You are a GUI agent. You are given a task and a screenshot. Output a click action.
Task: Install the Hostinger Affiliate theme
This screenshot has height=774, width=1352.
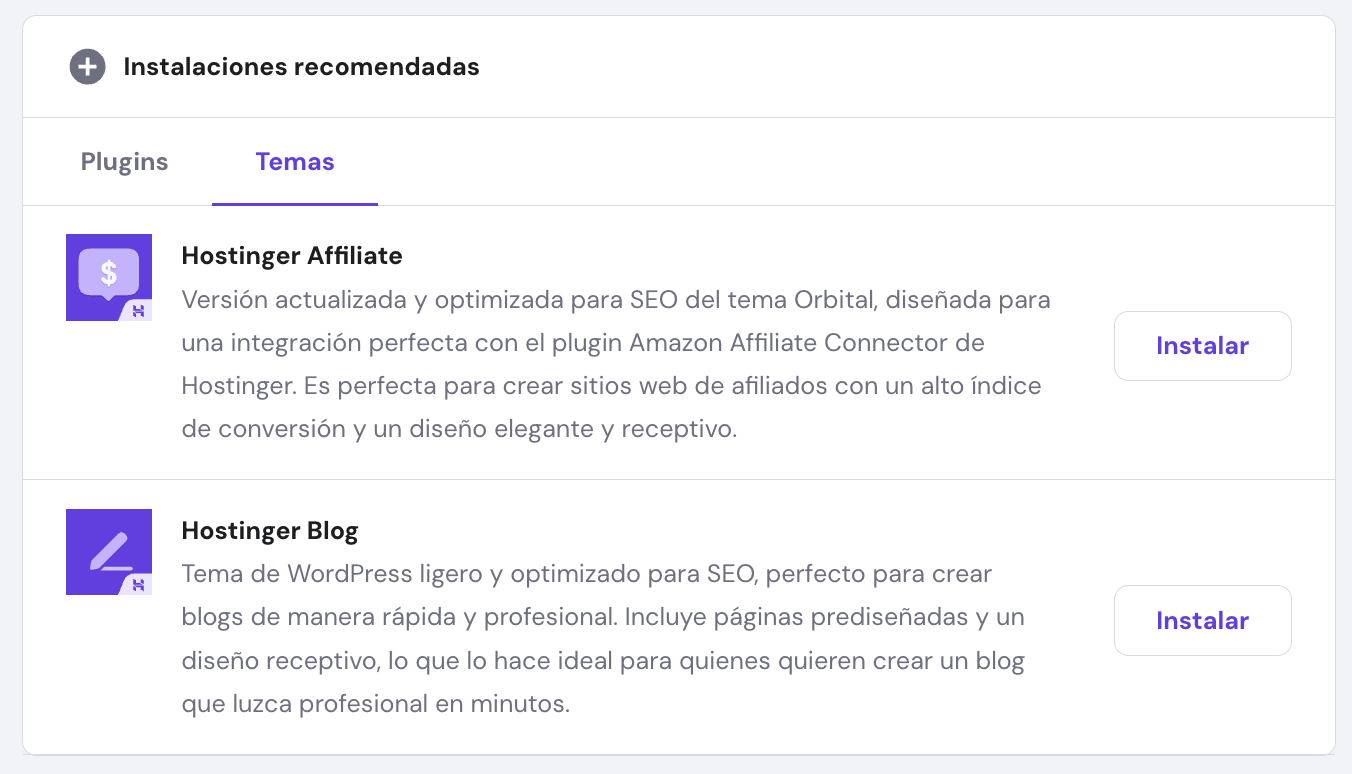tap(1202, 345)
